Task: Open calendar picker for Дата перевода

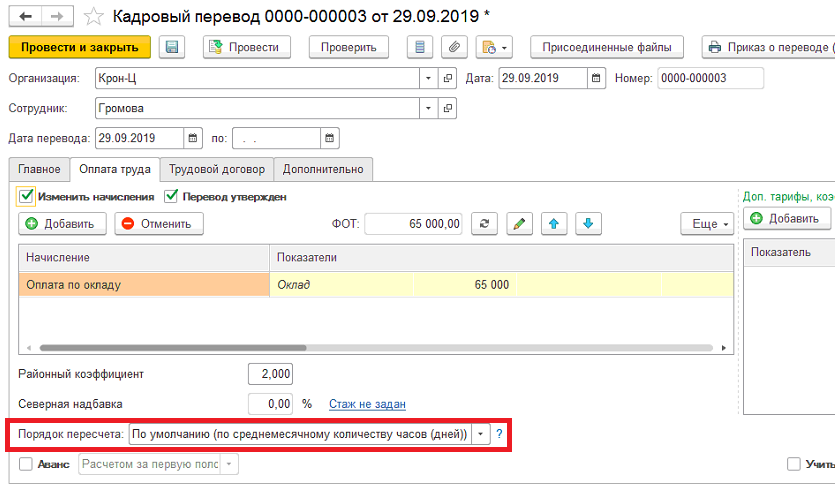Action: point(193,138)
